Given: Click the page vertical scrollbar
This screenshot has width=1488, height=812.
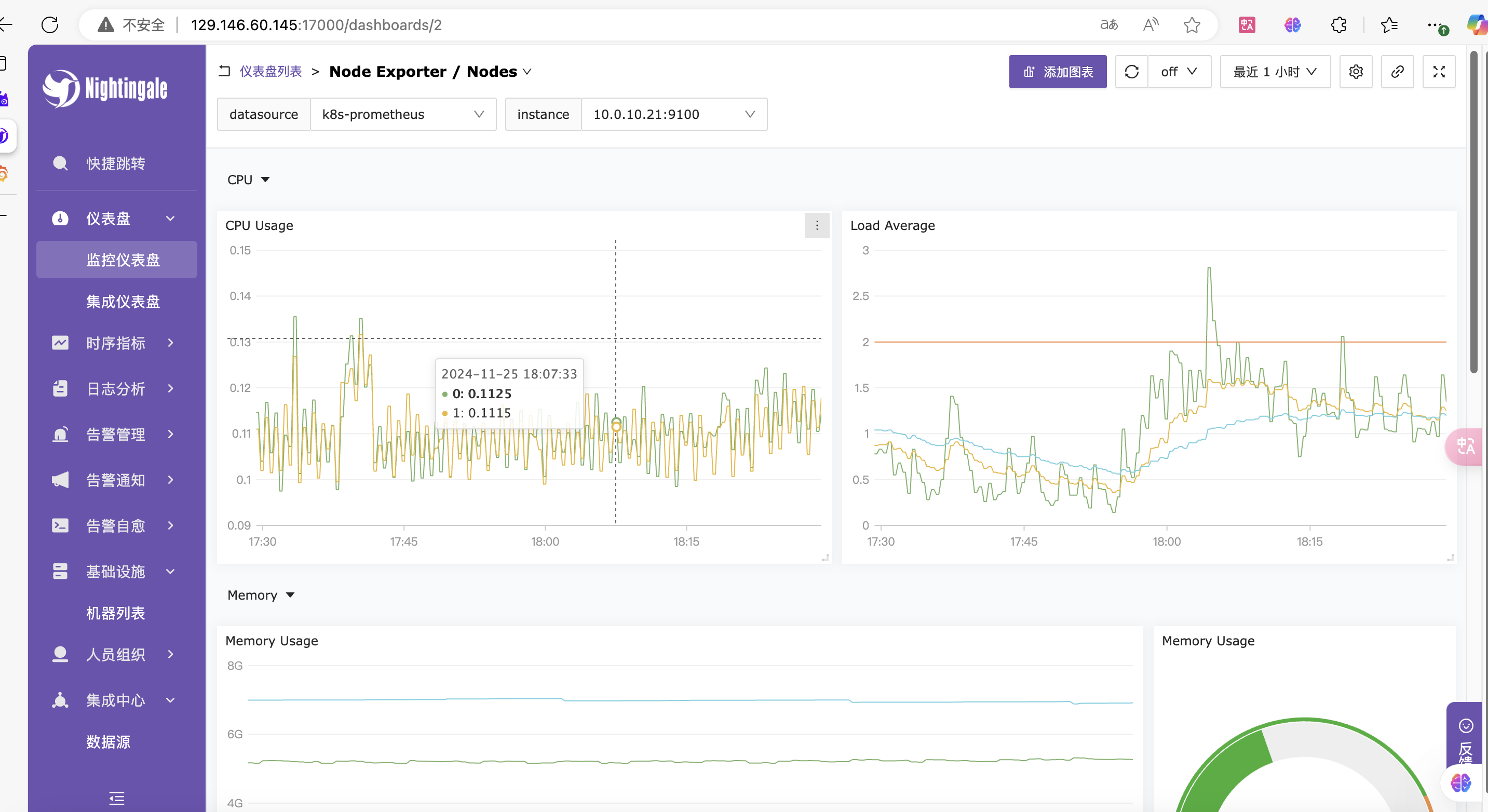Looking at the screenshot, I should coord(1473,212).
